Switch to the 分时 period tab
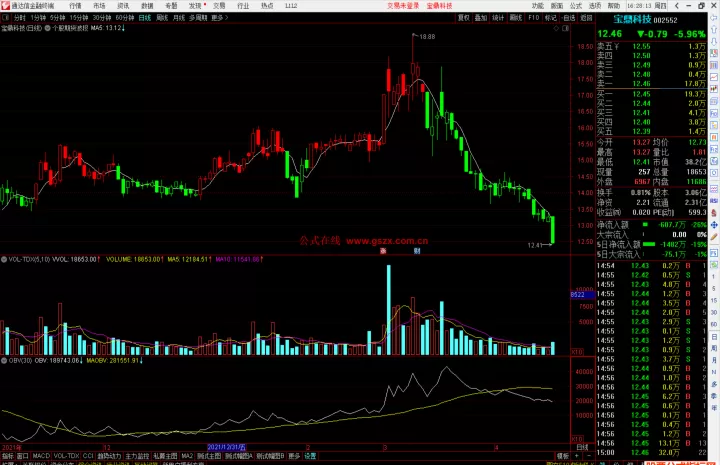The height and width of the screenshot is (465, 720). (x=20, y=17)
